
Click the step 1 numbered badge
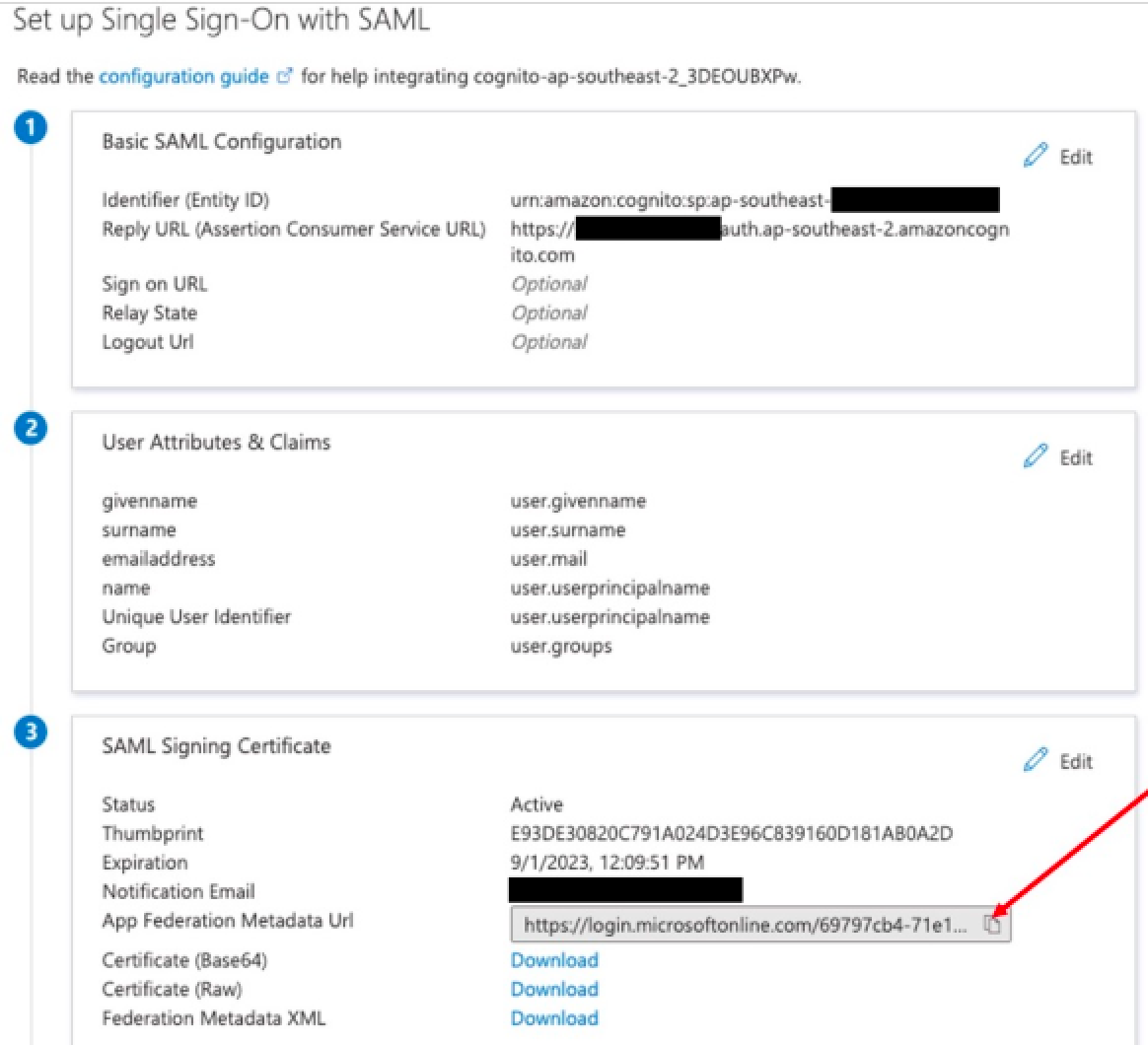(x=33, y=128)
